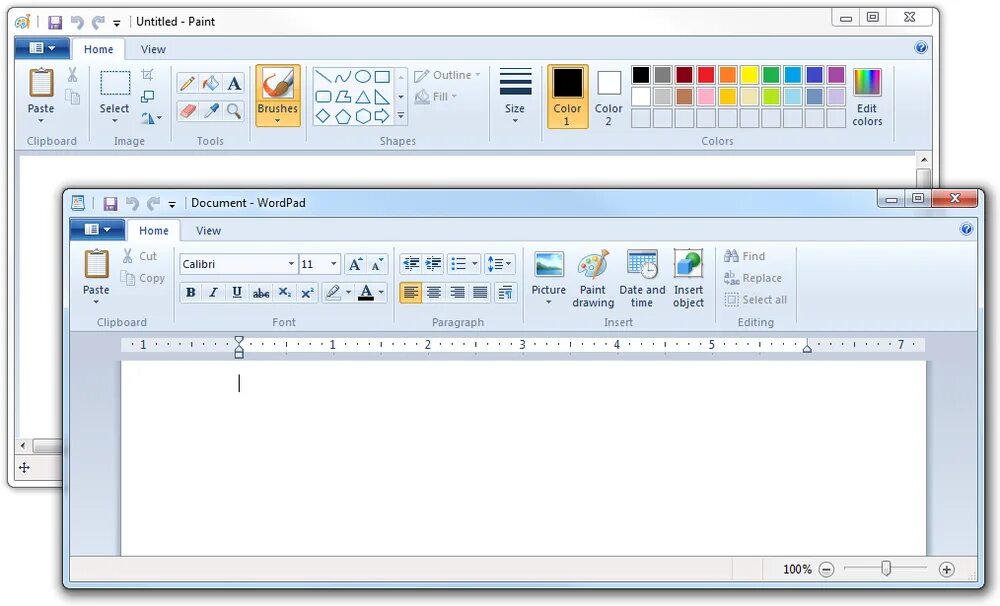Insert Date and time in WordPad
1000x606 pixels.
pos(642,279)
